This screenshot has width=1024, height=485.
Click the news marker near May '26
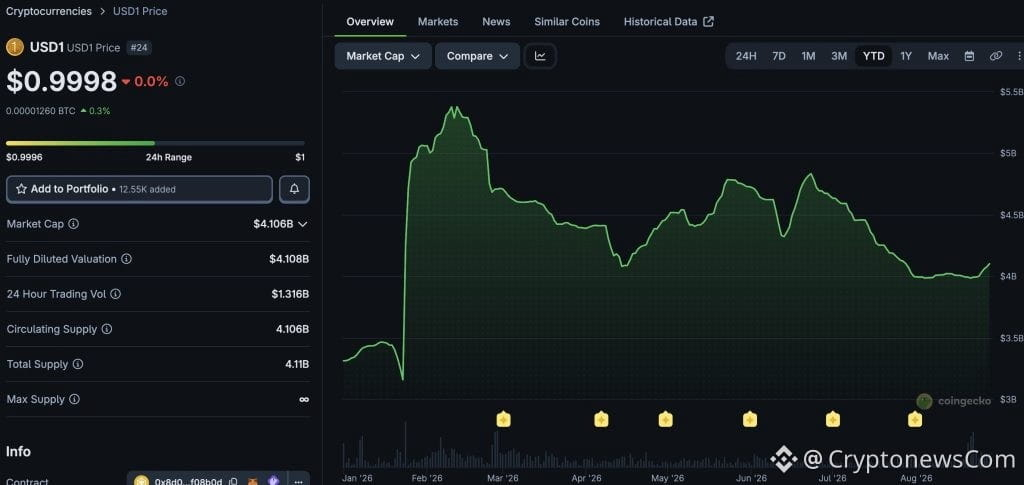pos(665,419)
